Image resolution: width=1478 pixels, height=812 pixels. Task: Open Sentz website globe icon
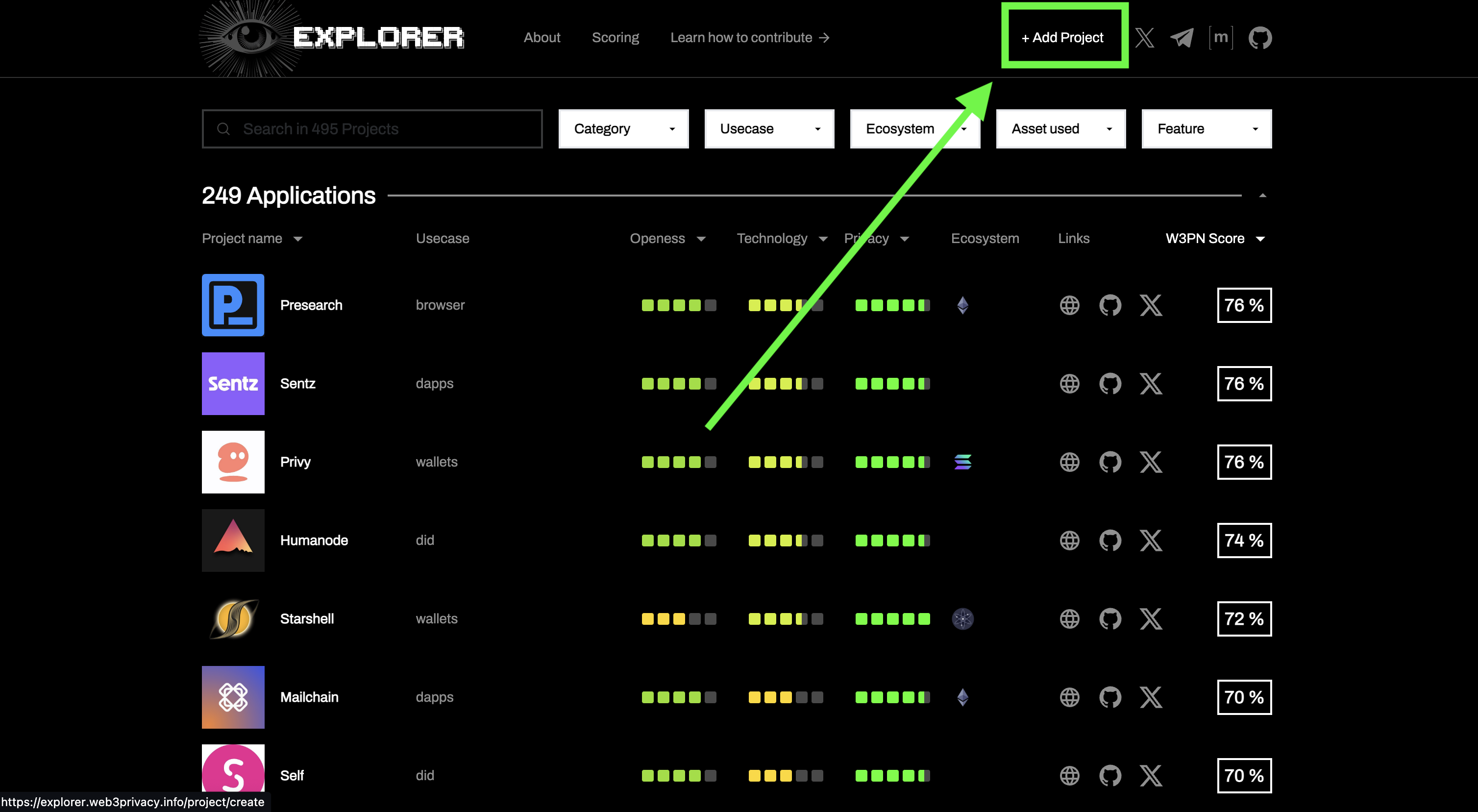[x=1069, y=383]
